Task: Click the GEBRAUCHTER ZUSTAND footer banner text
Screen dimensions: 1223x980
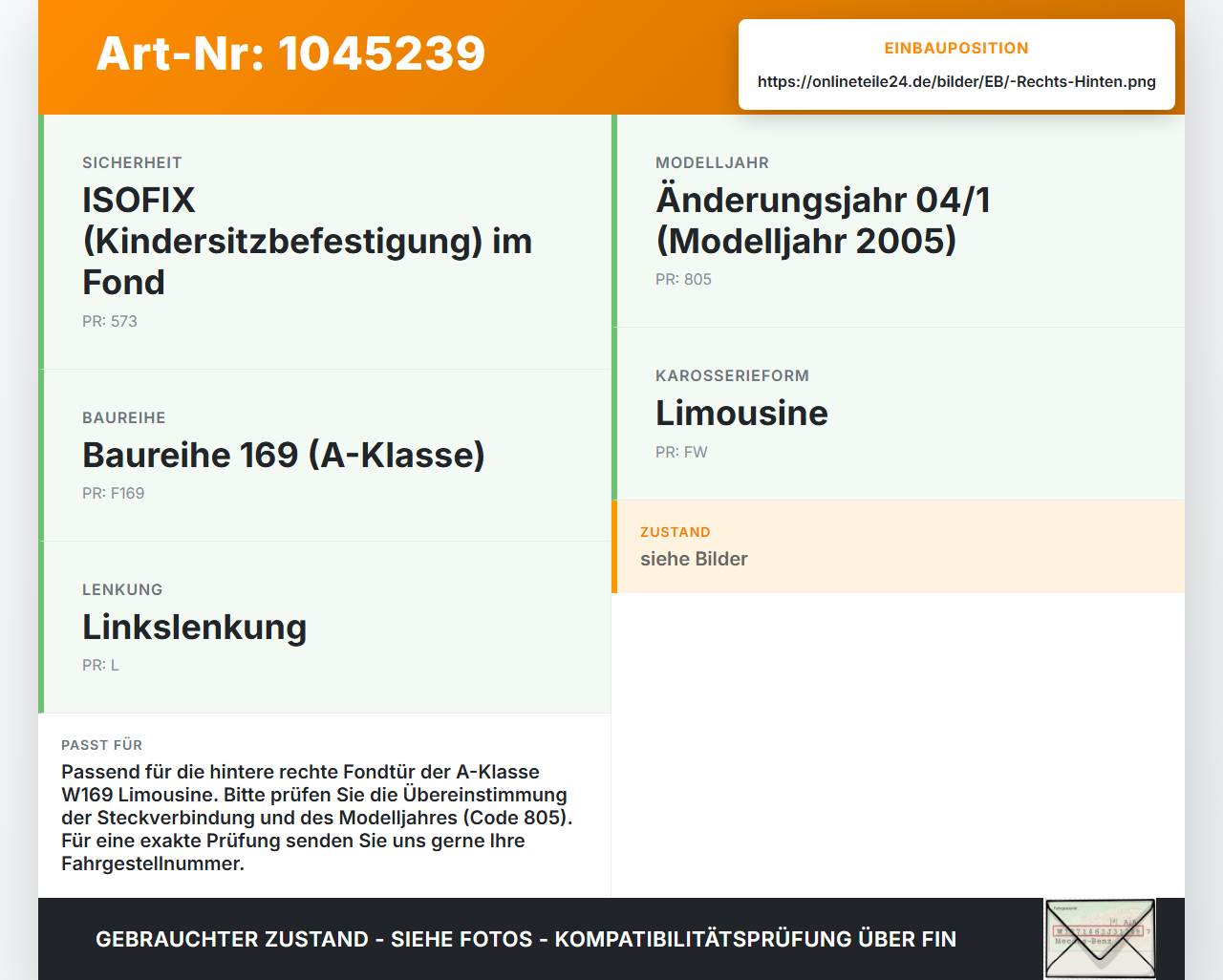Action: point(526,939)
